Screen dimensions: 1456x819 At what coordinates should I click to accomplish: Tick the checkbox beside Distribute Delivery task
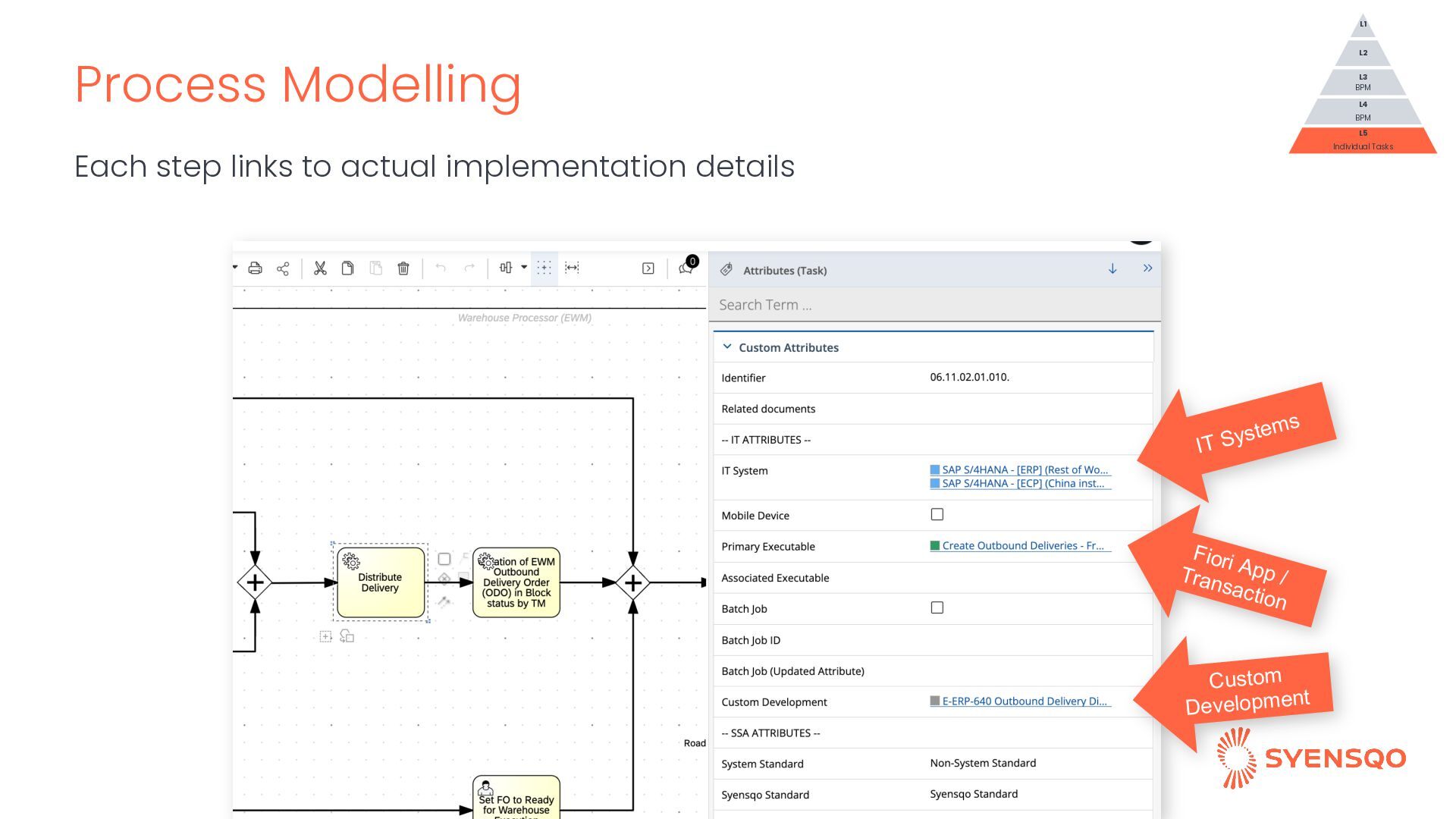click(x=444, y=559)
